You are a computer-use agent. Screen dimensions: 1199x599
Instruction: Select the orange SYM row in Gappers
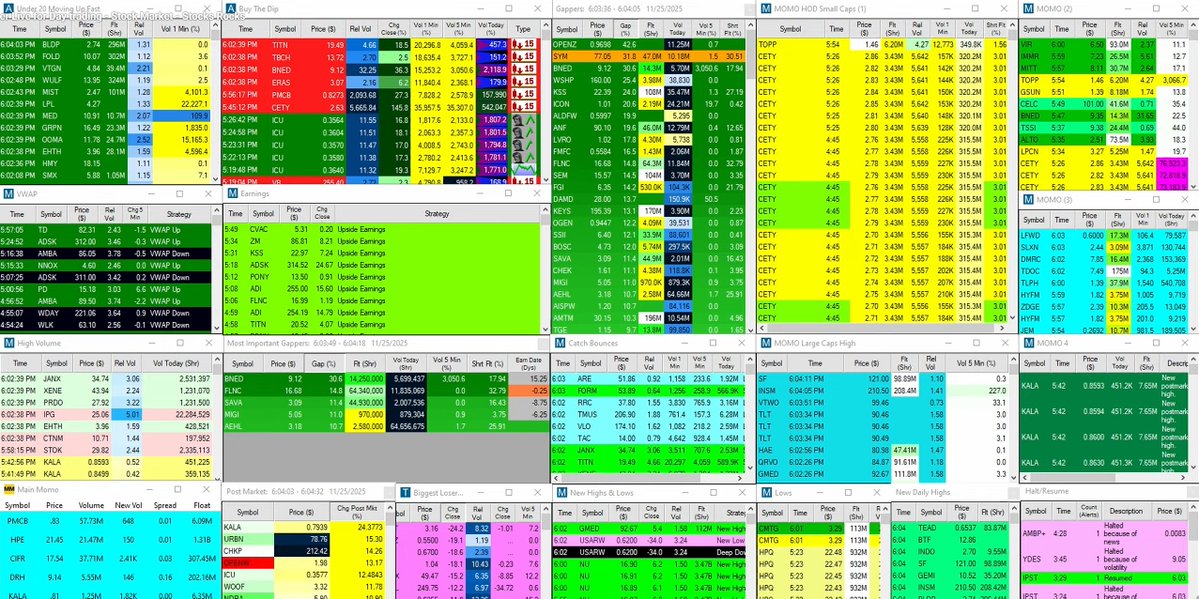(650, 57)
